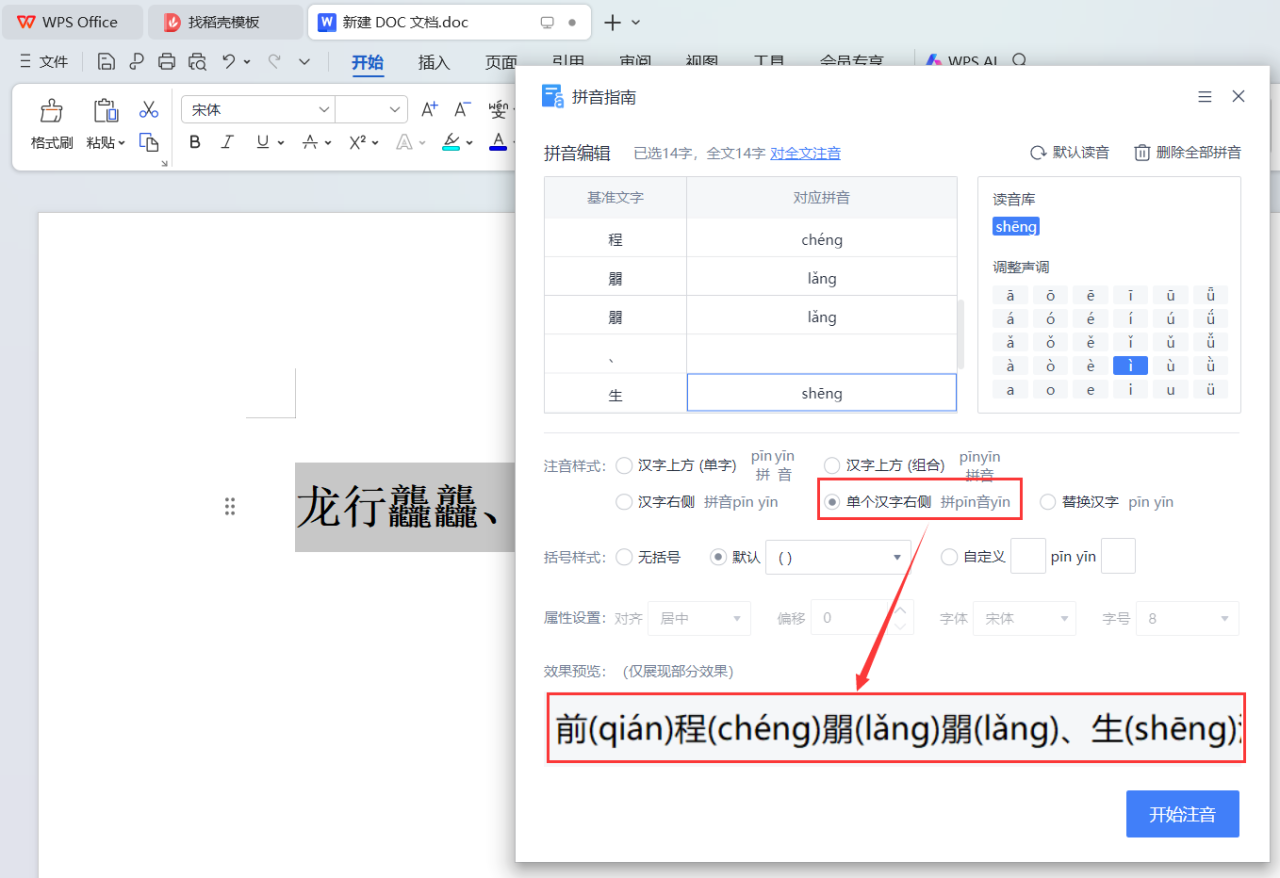Image resolution: width=1280 pixels, height=878 pixels.
Task: Open Print Preview icon
Action: tap(198, 62)
